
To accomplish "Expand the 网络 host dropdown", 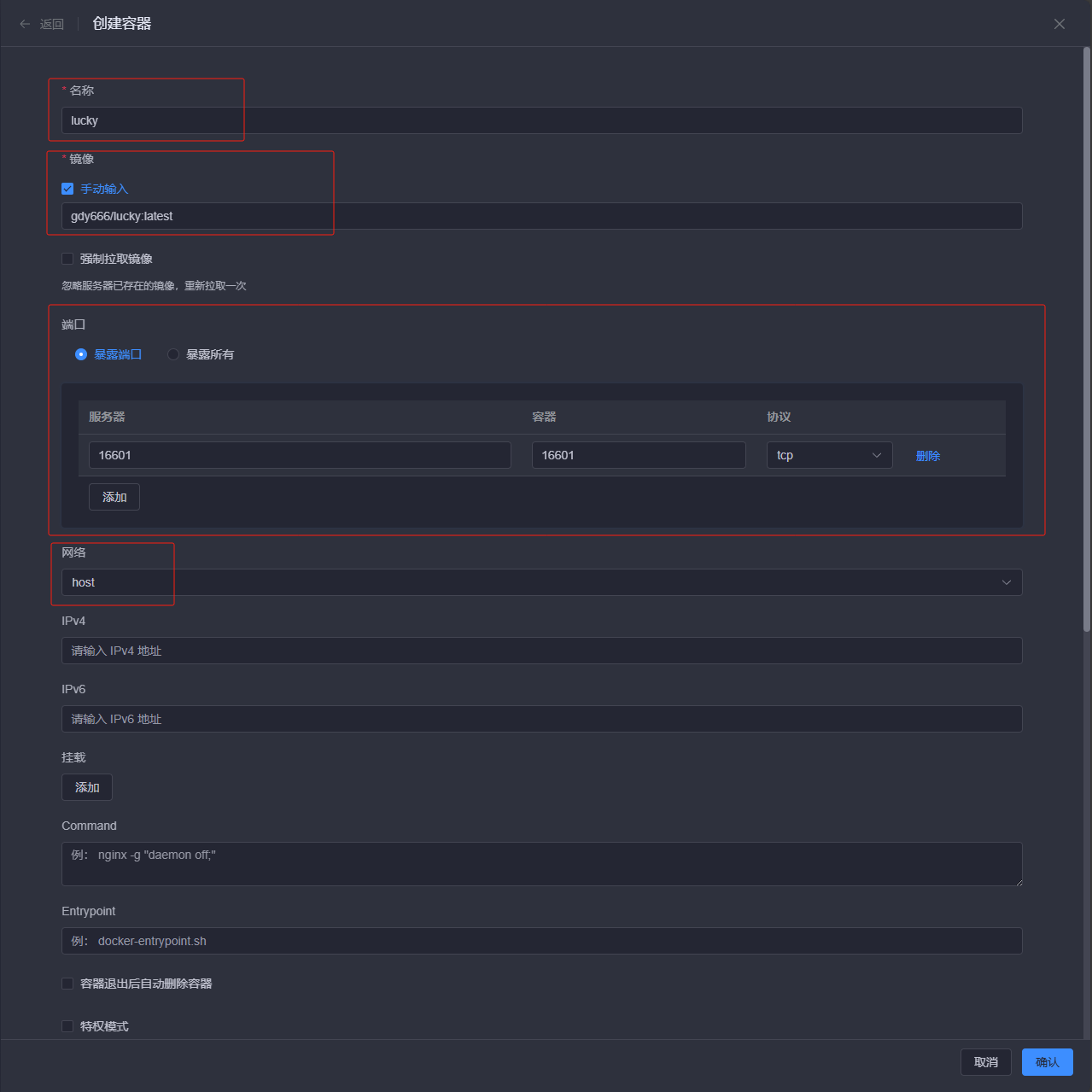I will click(541, 582).
